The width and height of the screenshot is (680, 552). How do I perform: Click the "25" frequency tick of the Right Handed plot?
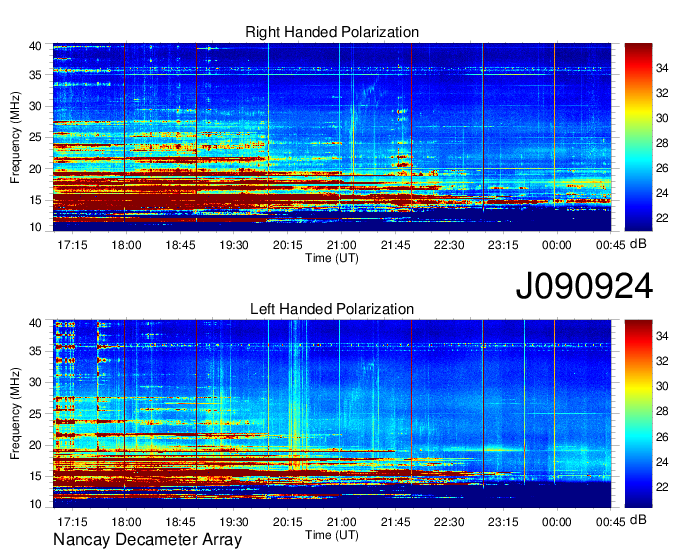coord(36,137)
